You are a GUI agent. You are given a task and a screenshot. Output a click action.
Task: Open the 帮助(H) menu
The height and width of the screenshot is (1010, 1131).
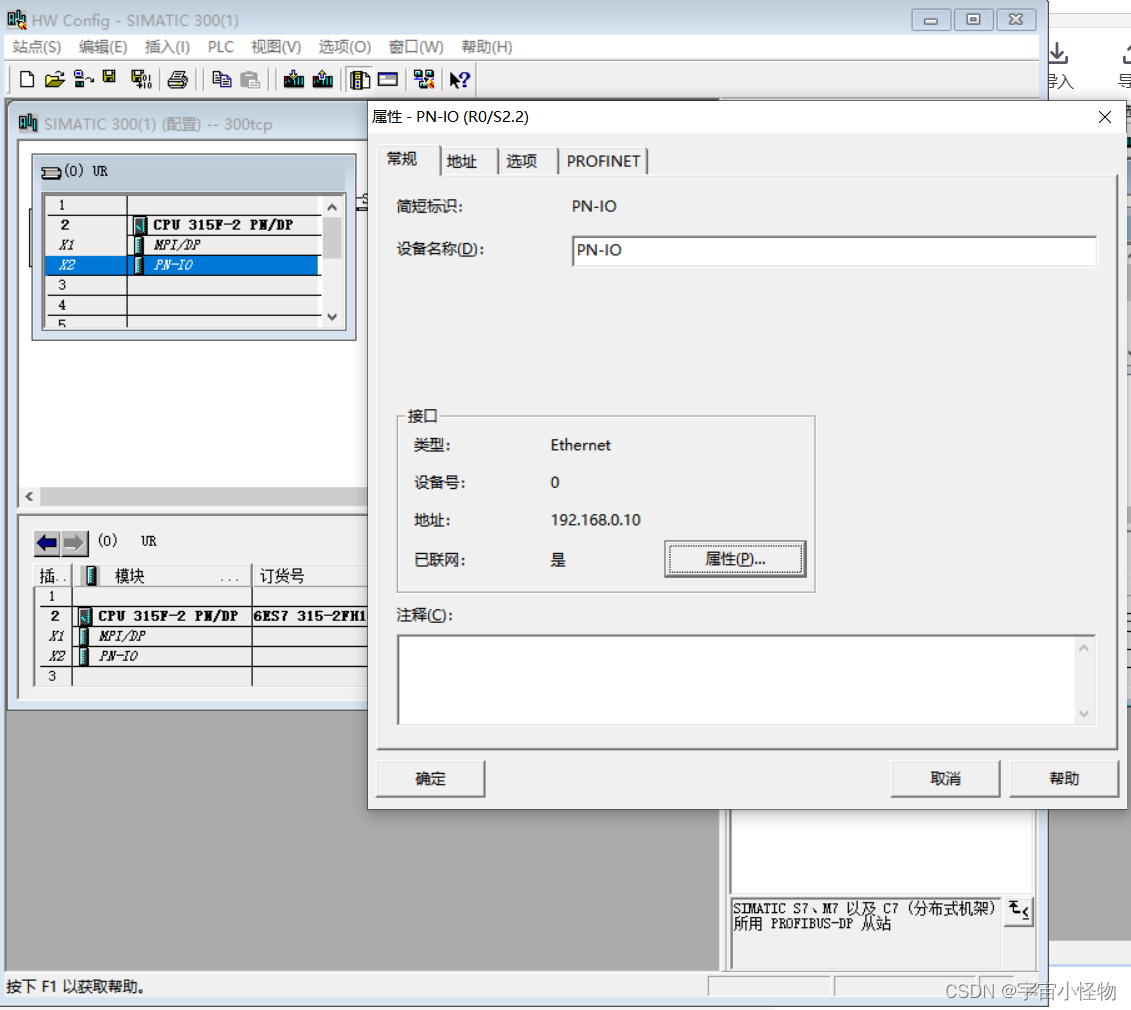tap(487, 47)
